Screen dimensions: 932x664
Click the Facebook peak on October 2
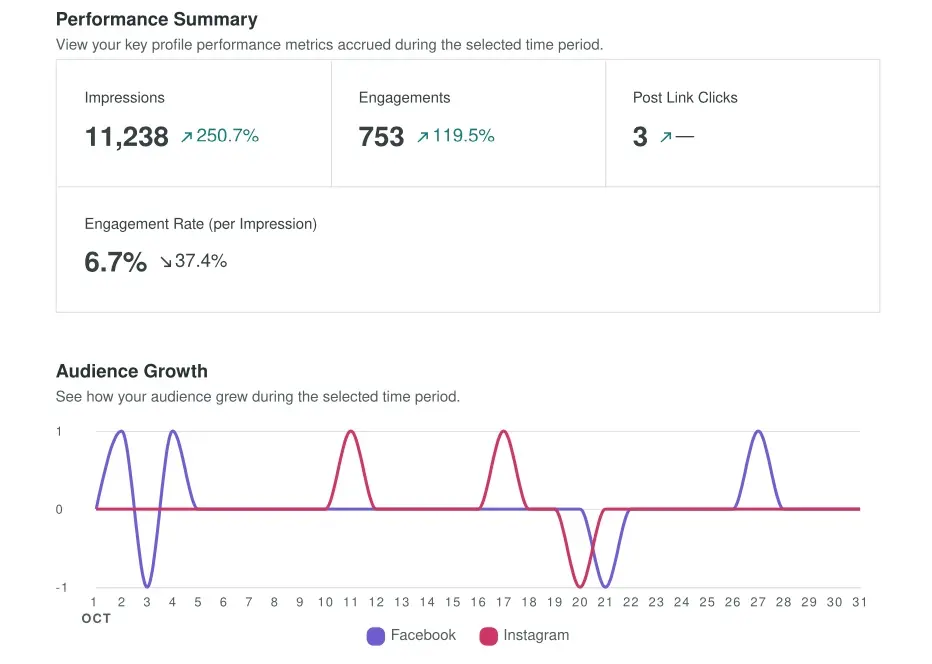click(121, 432)
